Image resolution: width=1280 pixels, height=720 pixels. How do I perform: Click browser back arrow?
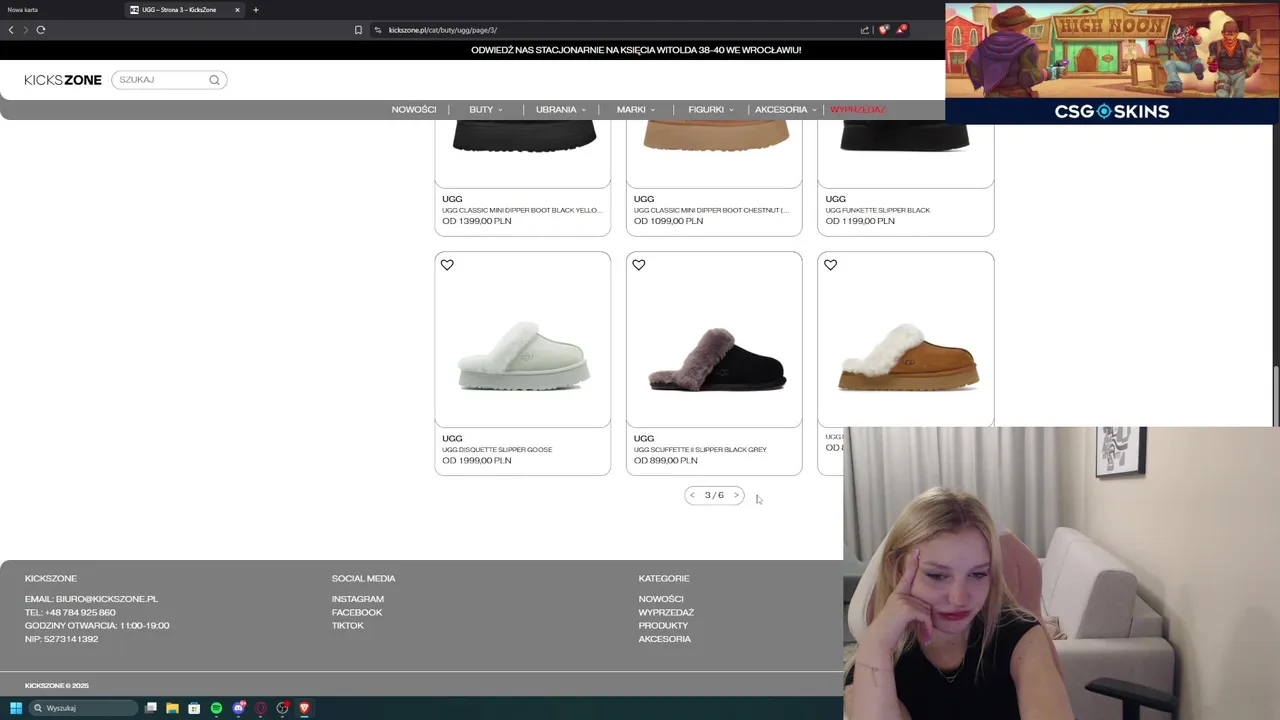(11, 30)
